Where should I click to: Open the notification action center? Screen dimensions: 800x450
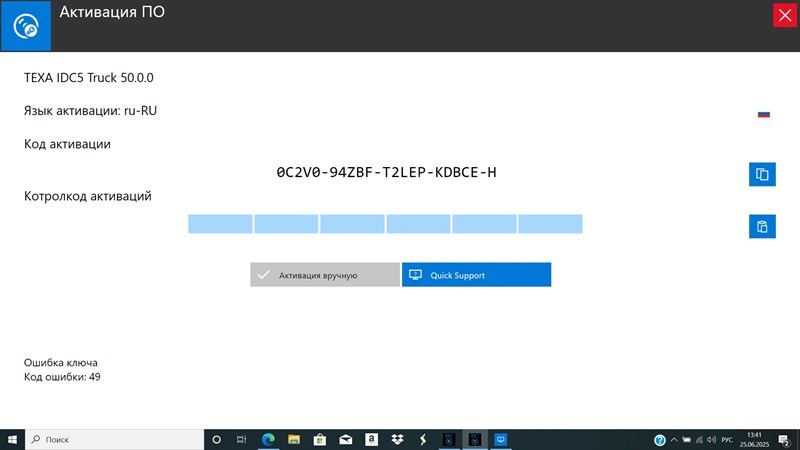[784, 440]
